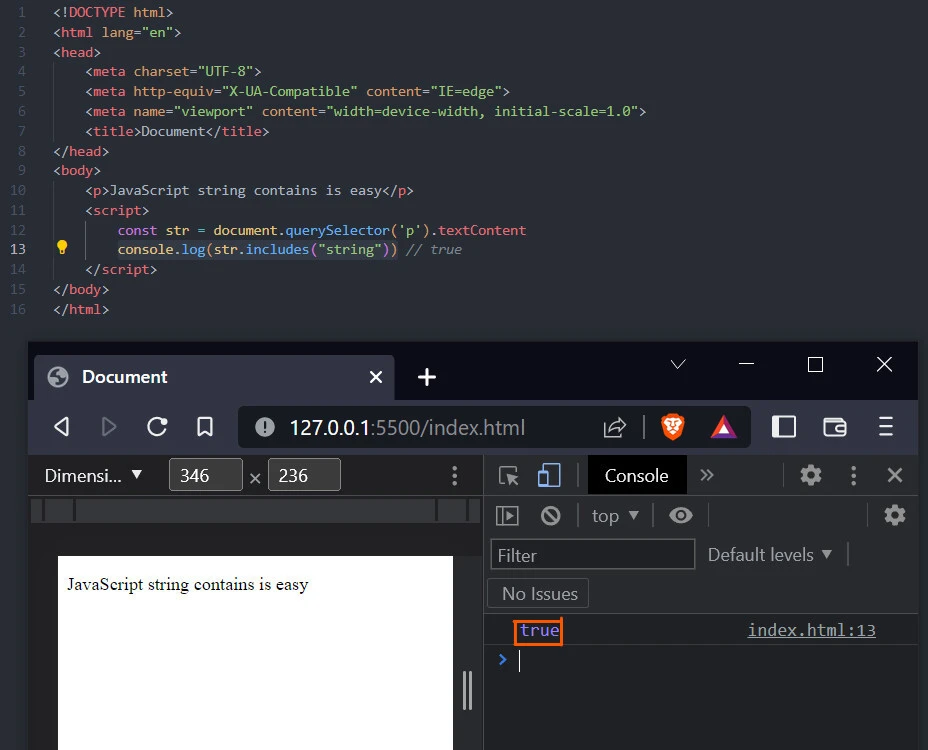Click inside the console Filter field
928x750 pixels.
tap(592, 554)
